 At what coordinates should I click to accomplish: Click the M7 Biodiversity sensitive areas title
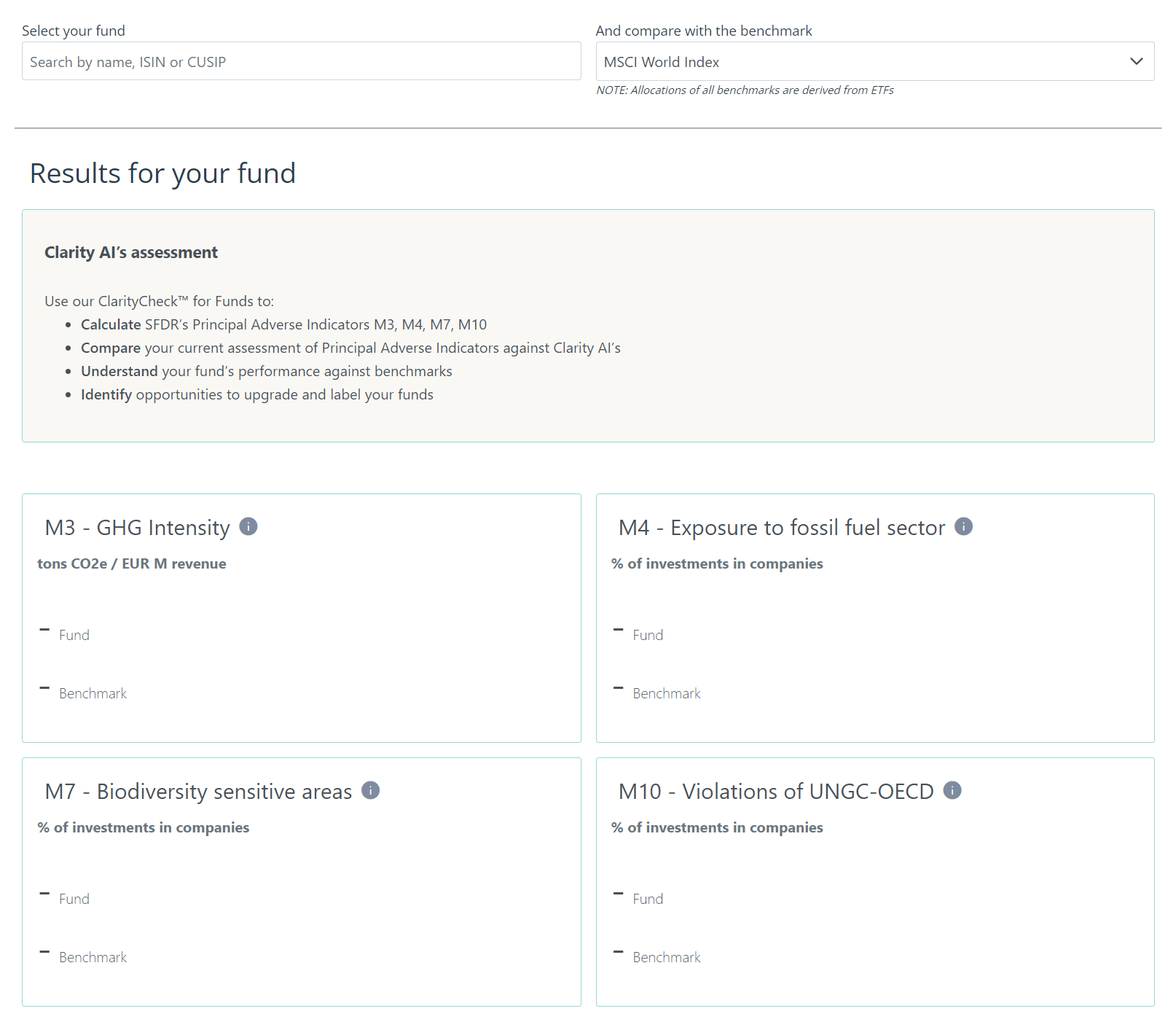[x=198, y=792]
